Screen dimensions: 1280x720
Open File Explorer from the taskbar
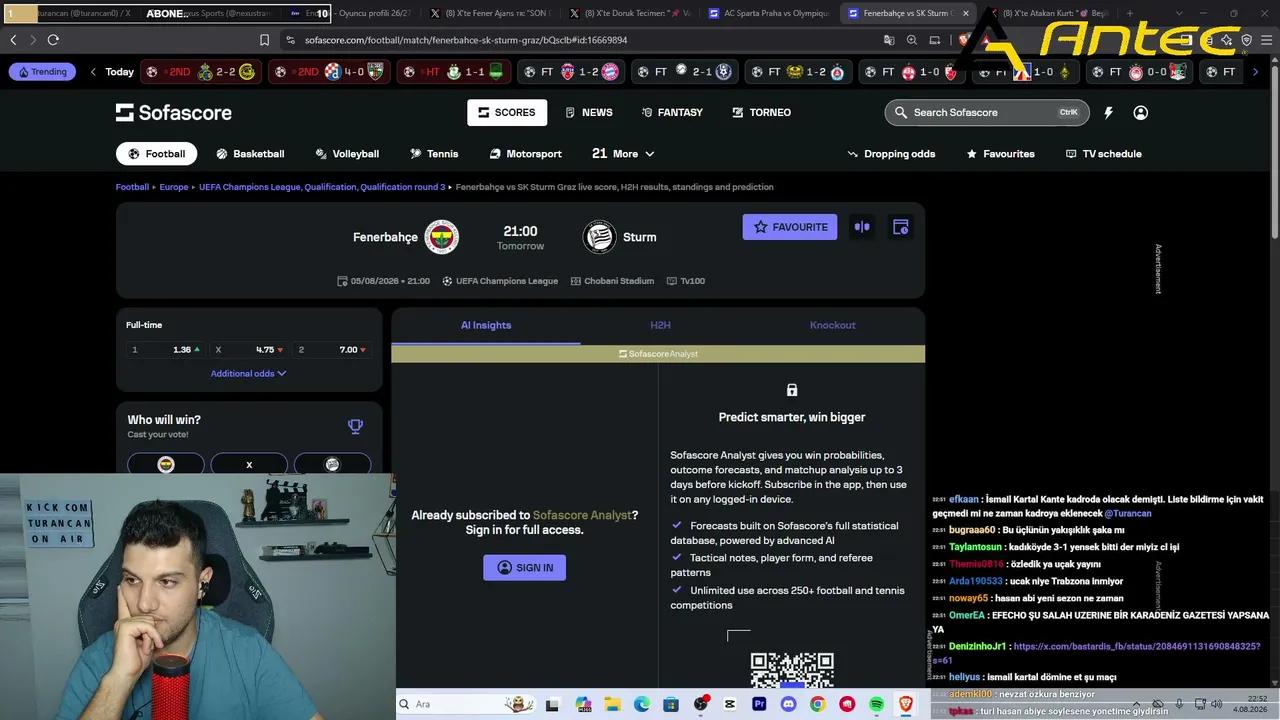[611, 704]
